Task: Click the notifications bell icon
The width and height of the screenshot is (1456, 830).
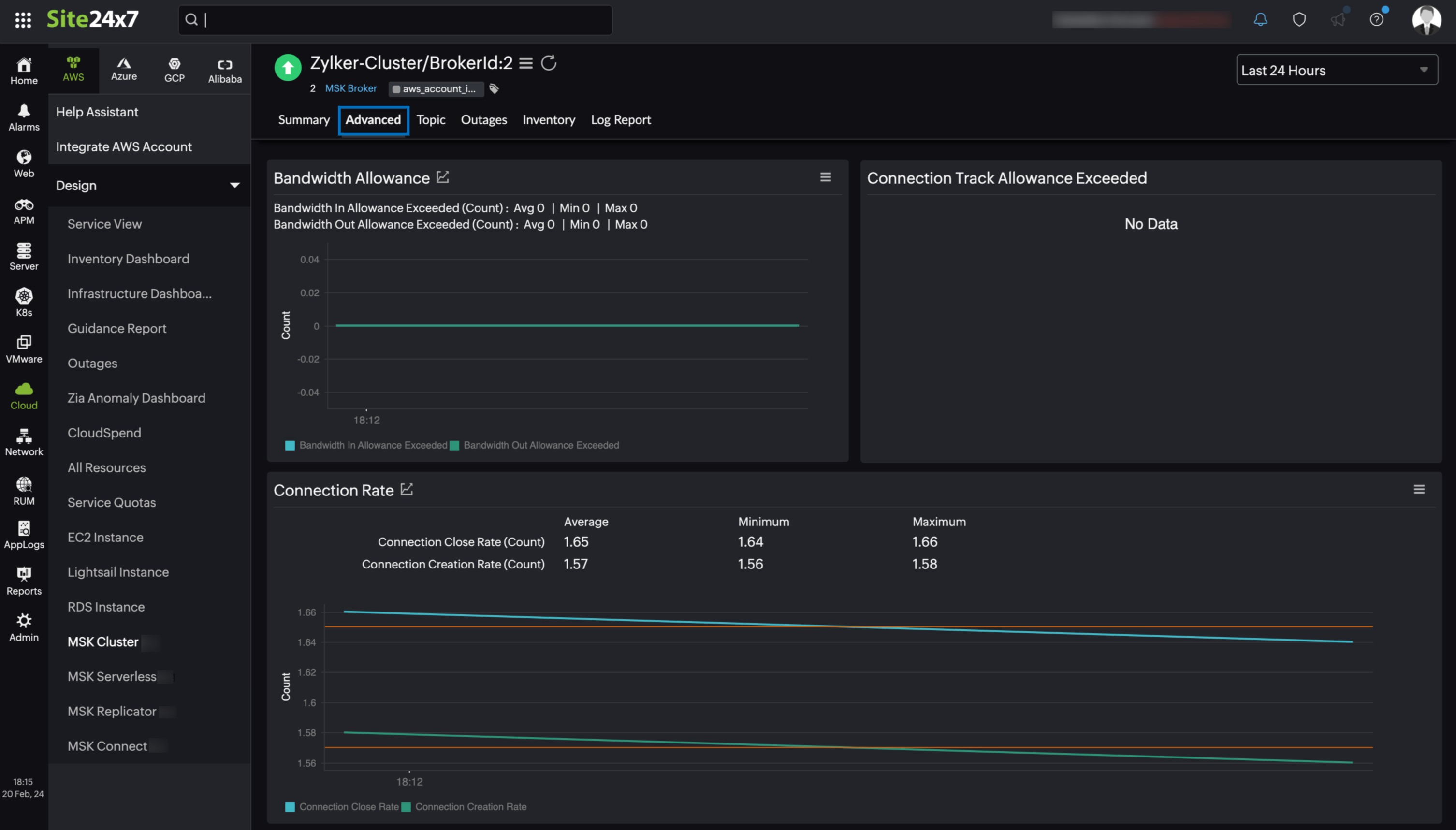Action: [x=1260, y=20]
